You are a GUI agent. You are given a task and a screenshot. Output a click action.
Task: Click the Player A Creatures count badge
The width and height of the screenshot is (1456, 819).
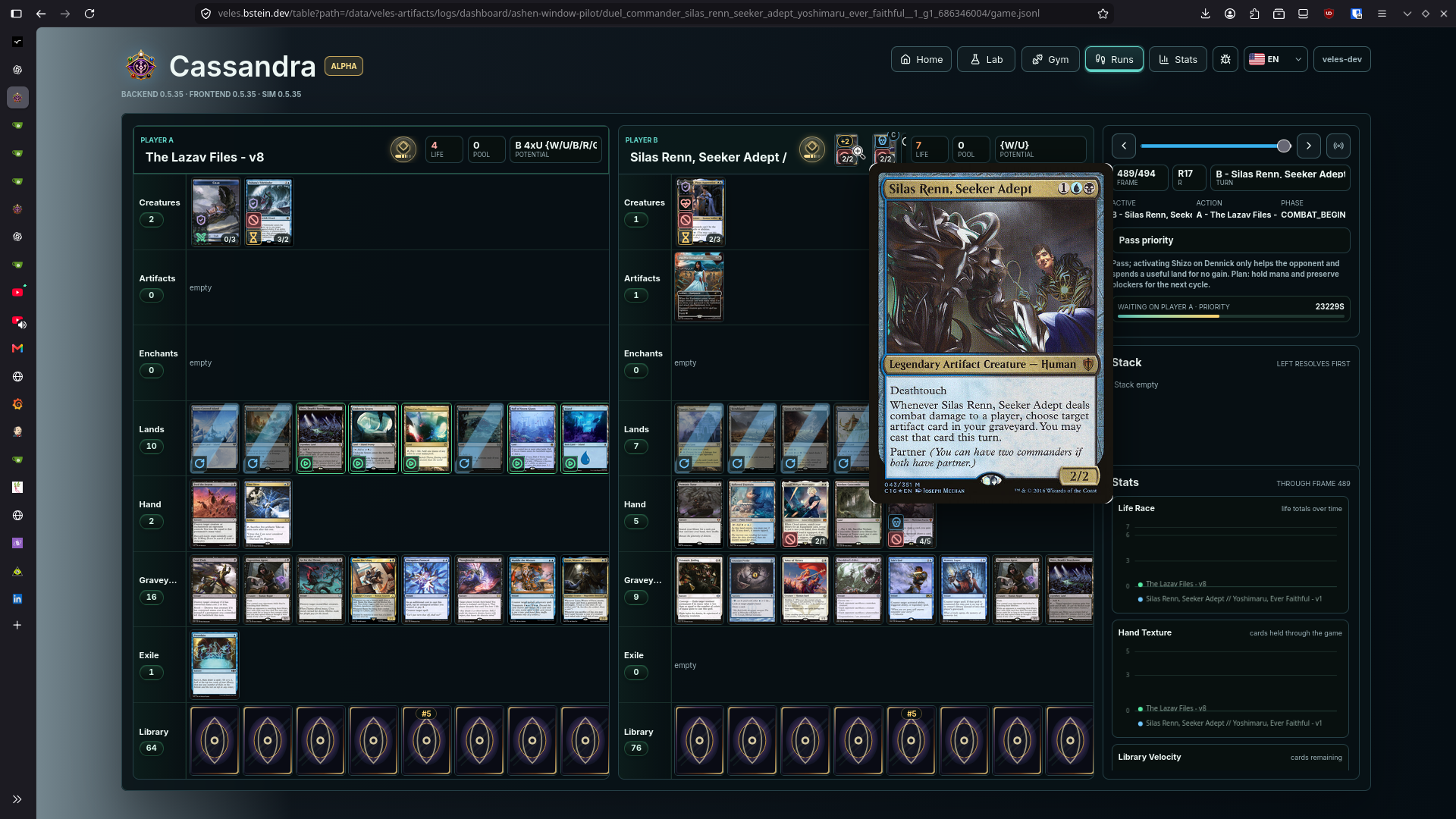click(151, 220)
